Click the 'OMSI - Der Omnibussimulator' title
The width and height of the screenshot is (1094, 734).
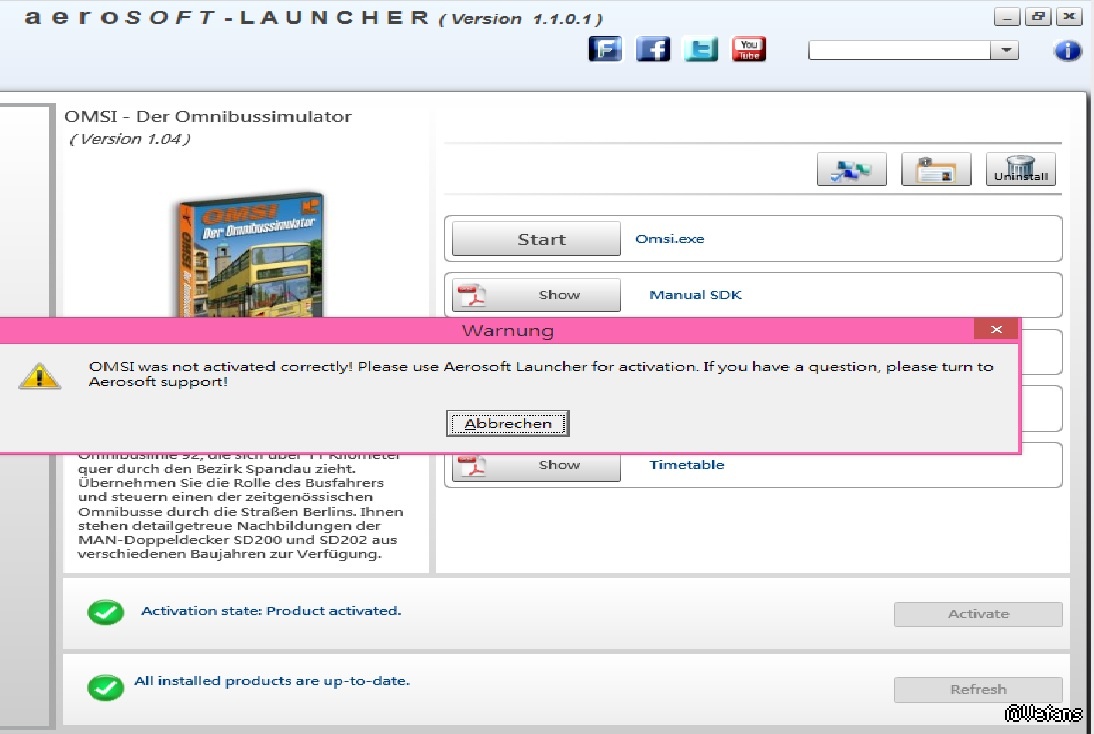[x=208, y=117]
